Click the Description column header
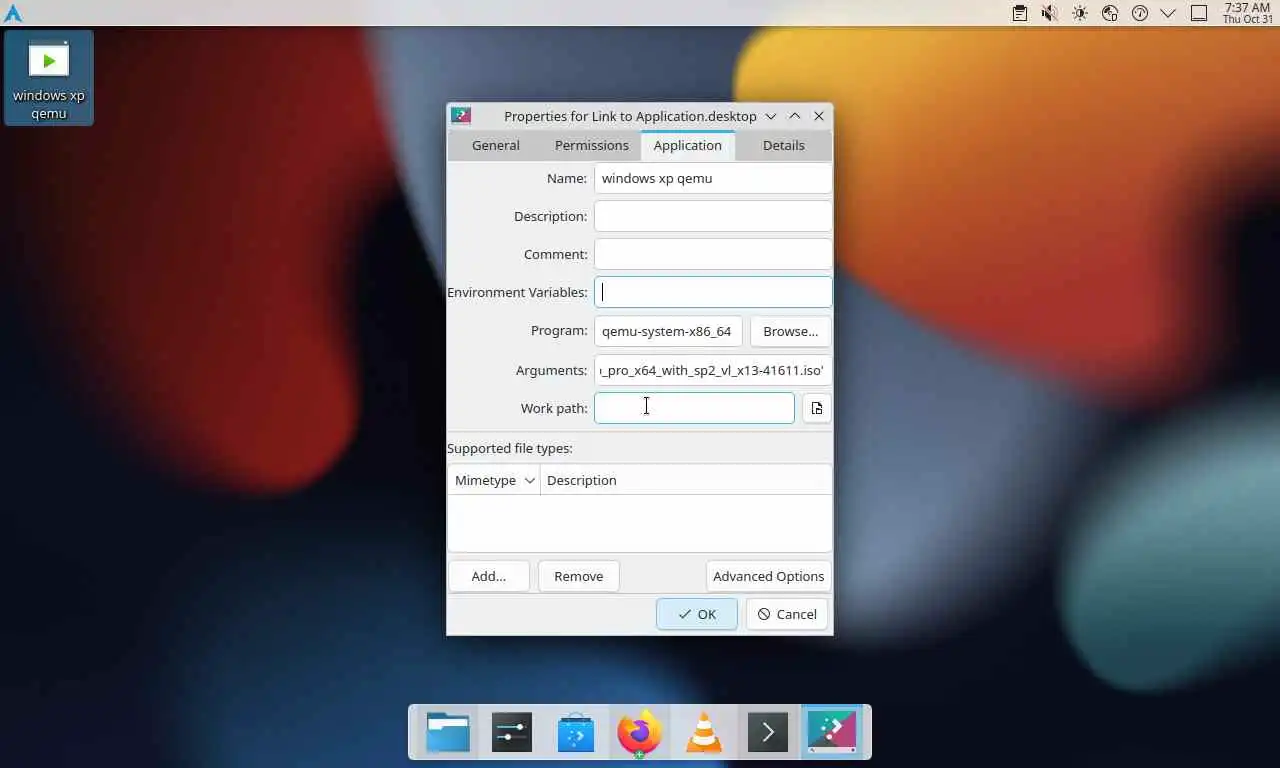 (686, 480)
